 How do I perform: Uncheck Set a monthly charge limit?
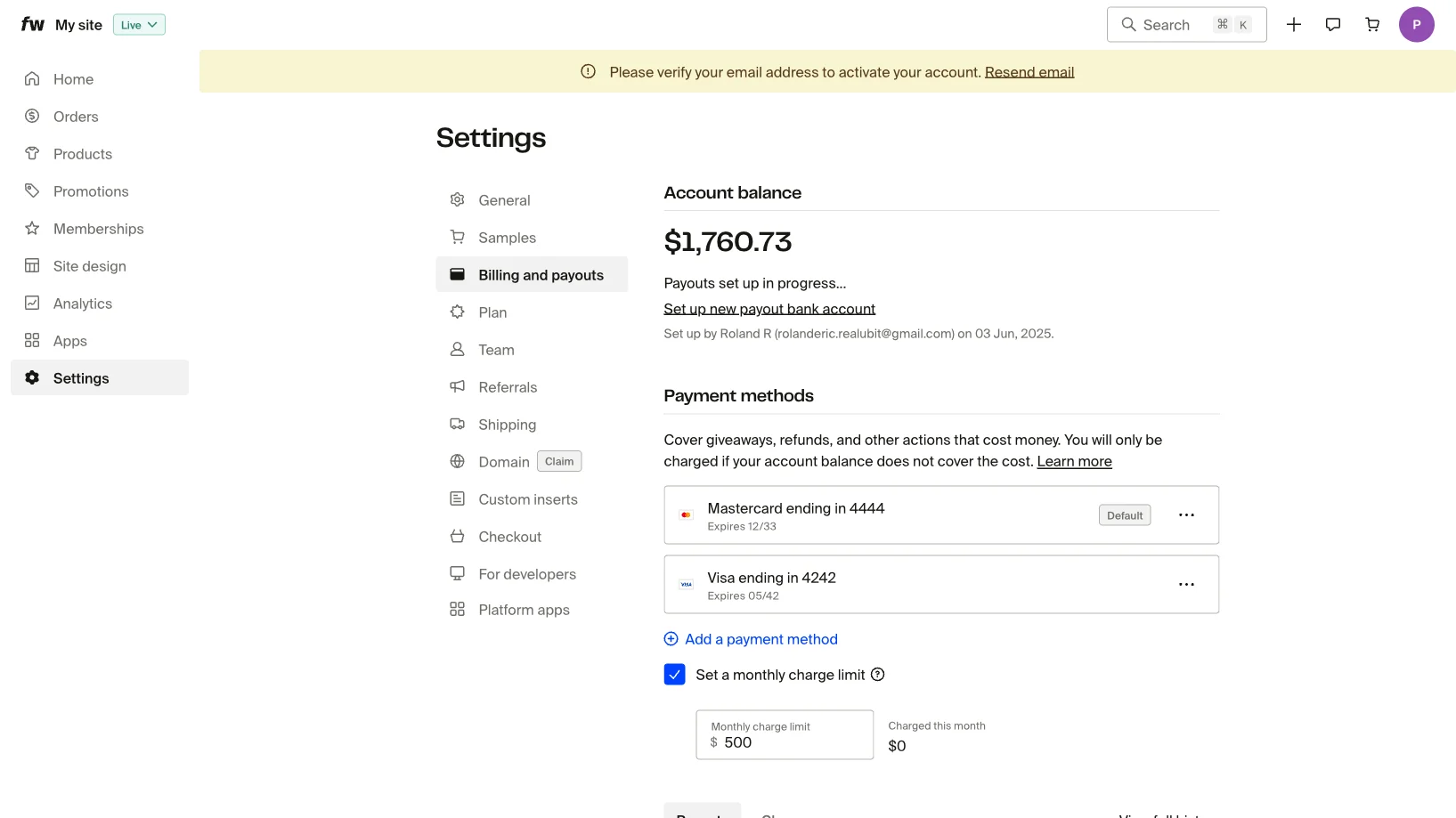coord(674,675)
